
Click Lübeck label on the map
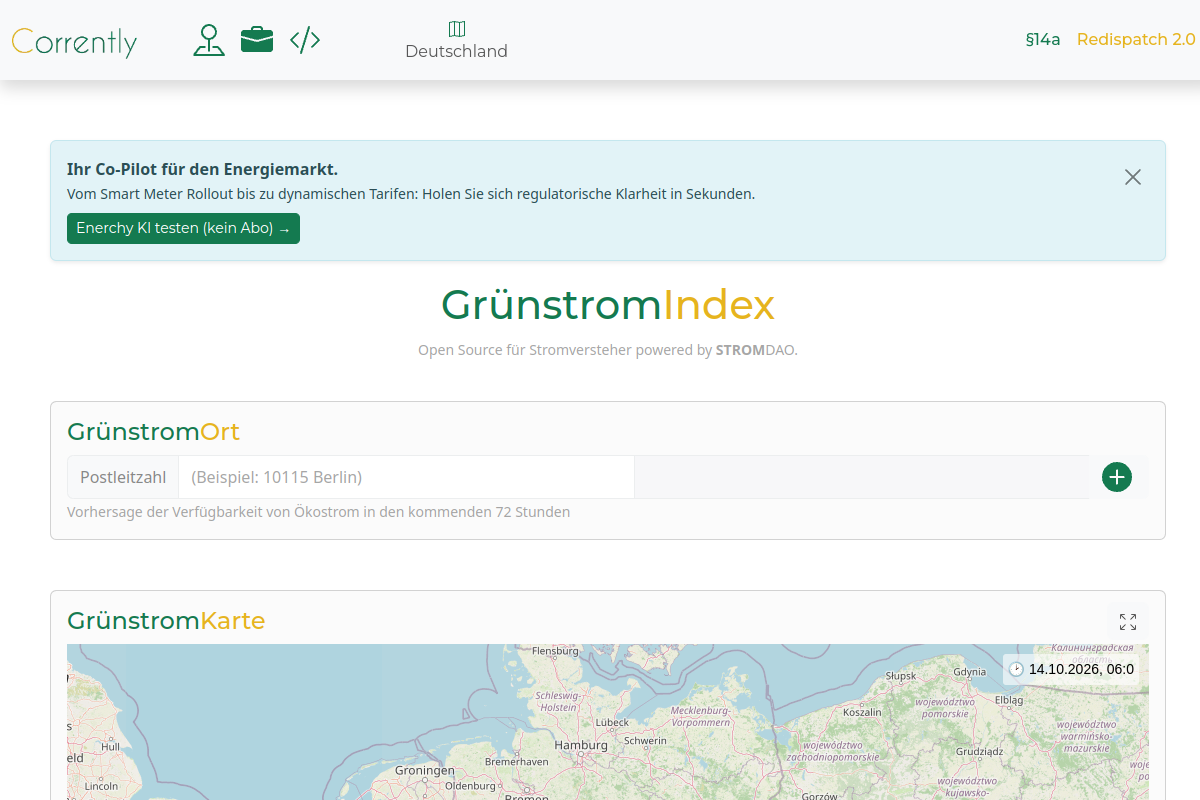coord(612,722)
